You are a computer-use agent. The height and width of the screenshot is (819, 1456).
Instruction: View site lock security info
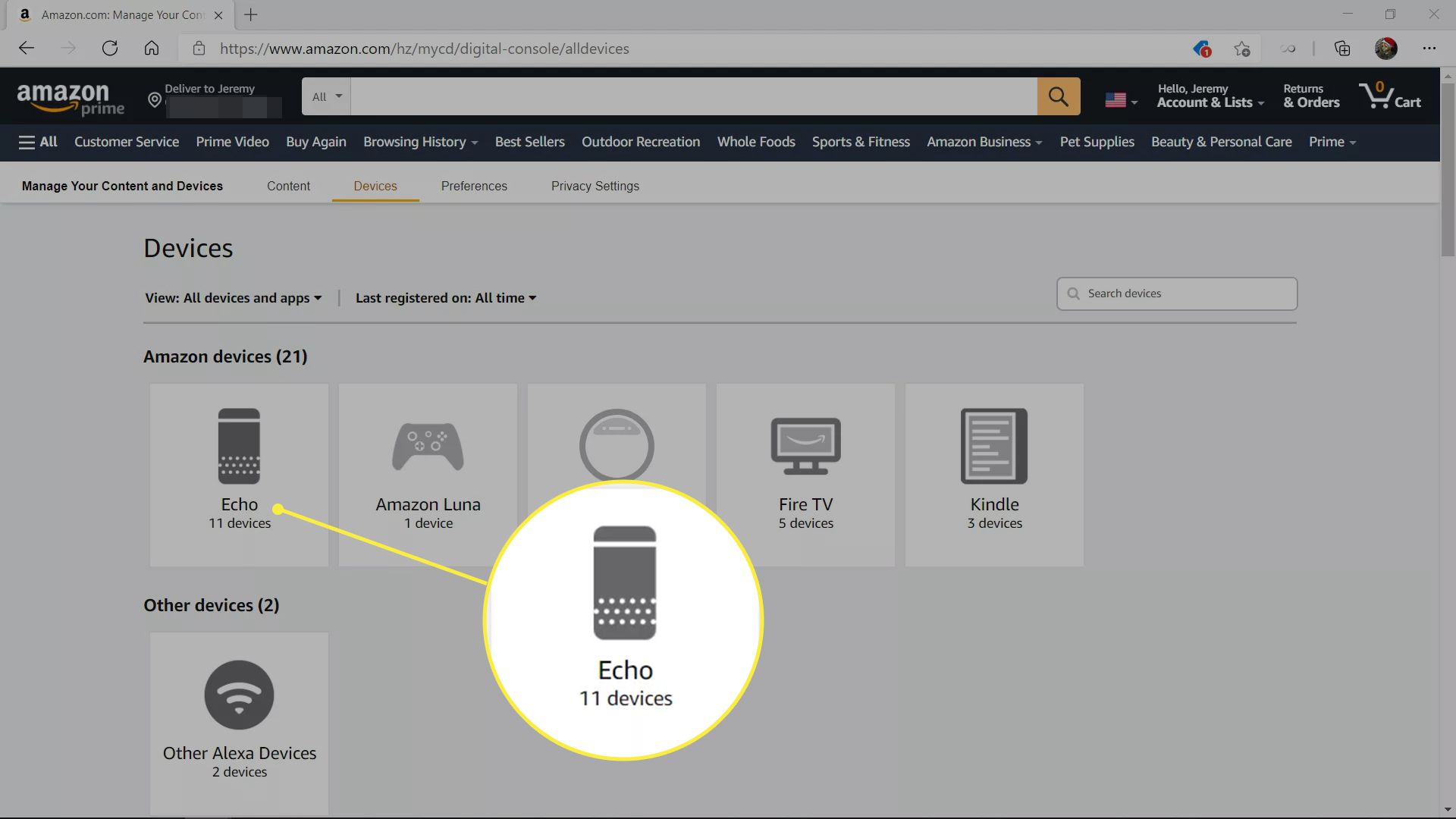(x=199, y=49)
